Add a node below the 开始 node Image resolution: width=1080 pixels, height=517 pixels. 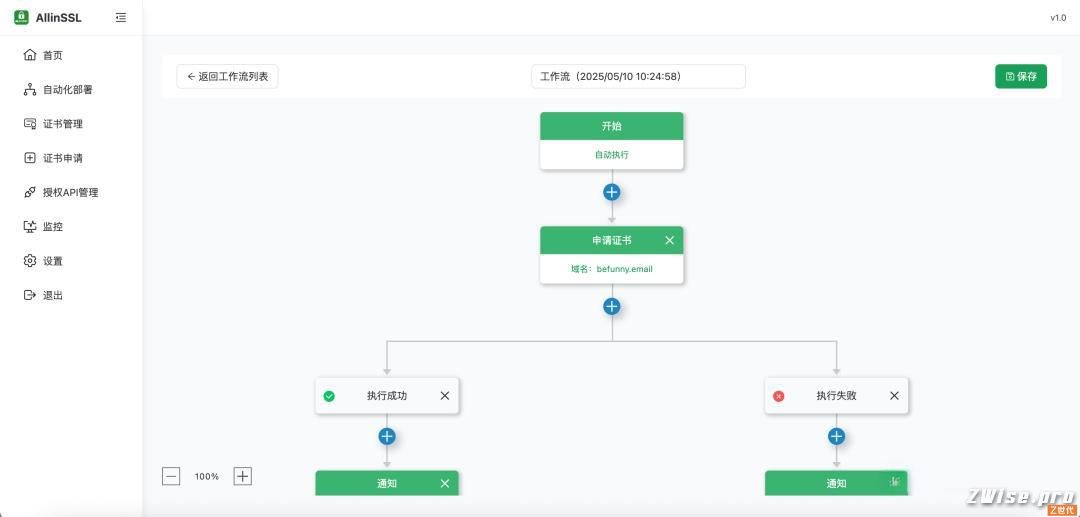[x=612, y=192]
